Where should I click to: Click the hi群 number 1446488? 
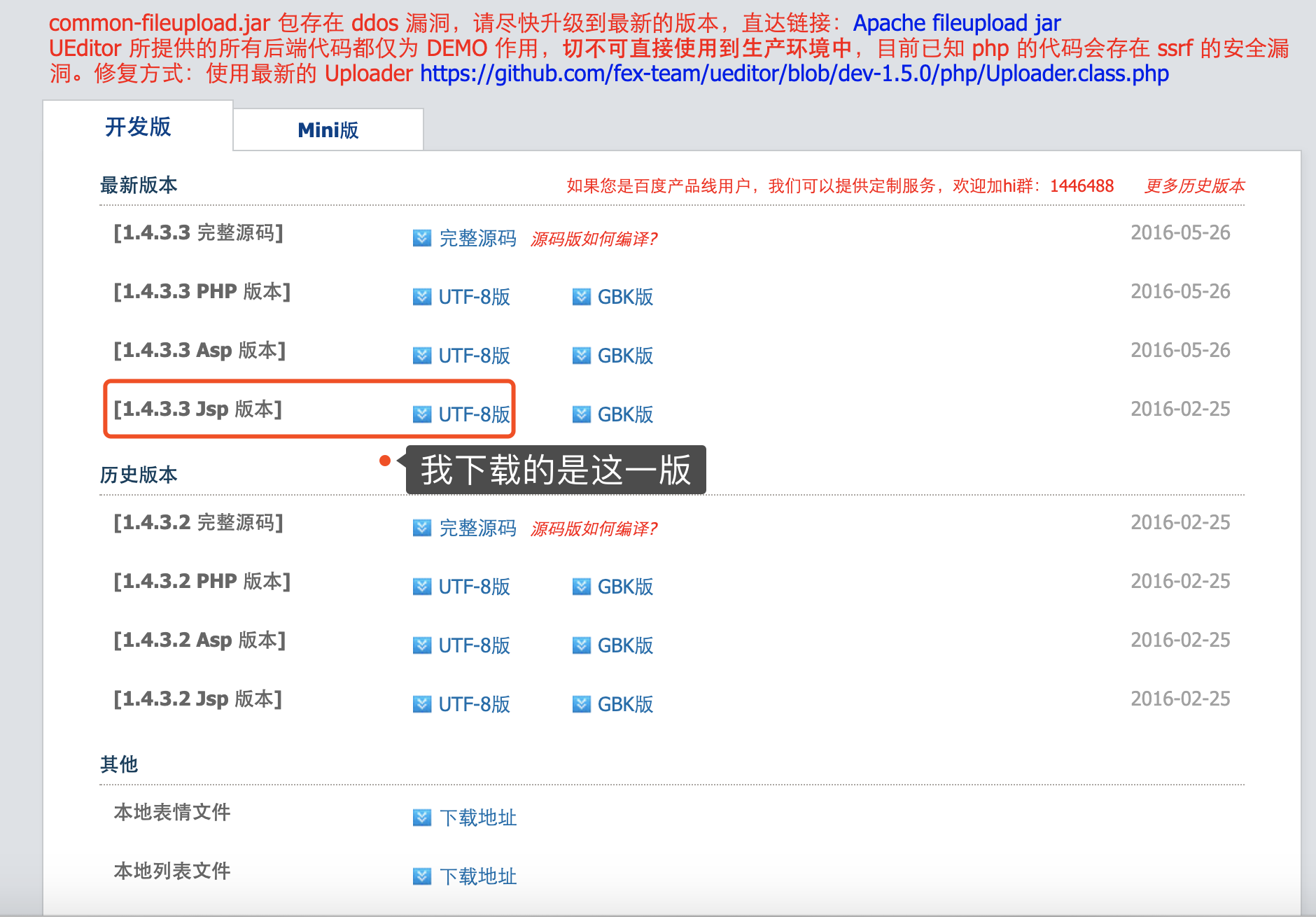tap(1081, 185)
